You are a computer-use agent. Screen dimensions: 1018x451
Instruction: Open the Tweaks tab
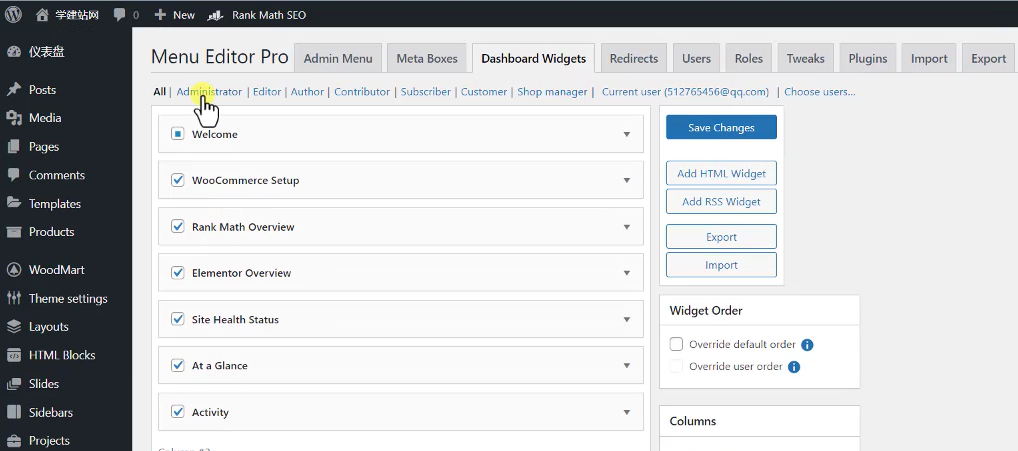[806, 58]
